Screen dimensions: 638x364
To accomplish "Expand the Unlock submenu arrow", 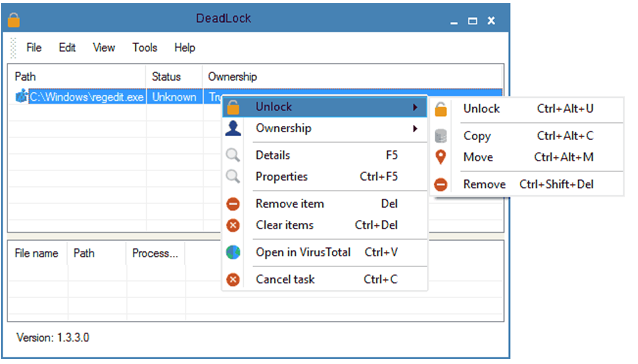I will 415,107.
